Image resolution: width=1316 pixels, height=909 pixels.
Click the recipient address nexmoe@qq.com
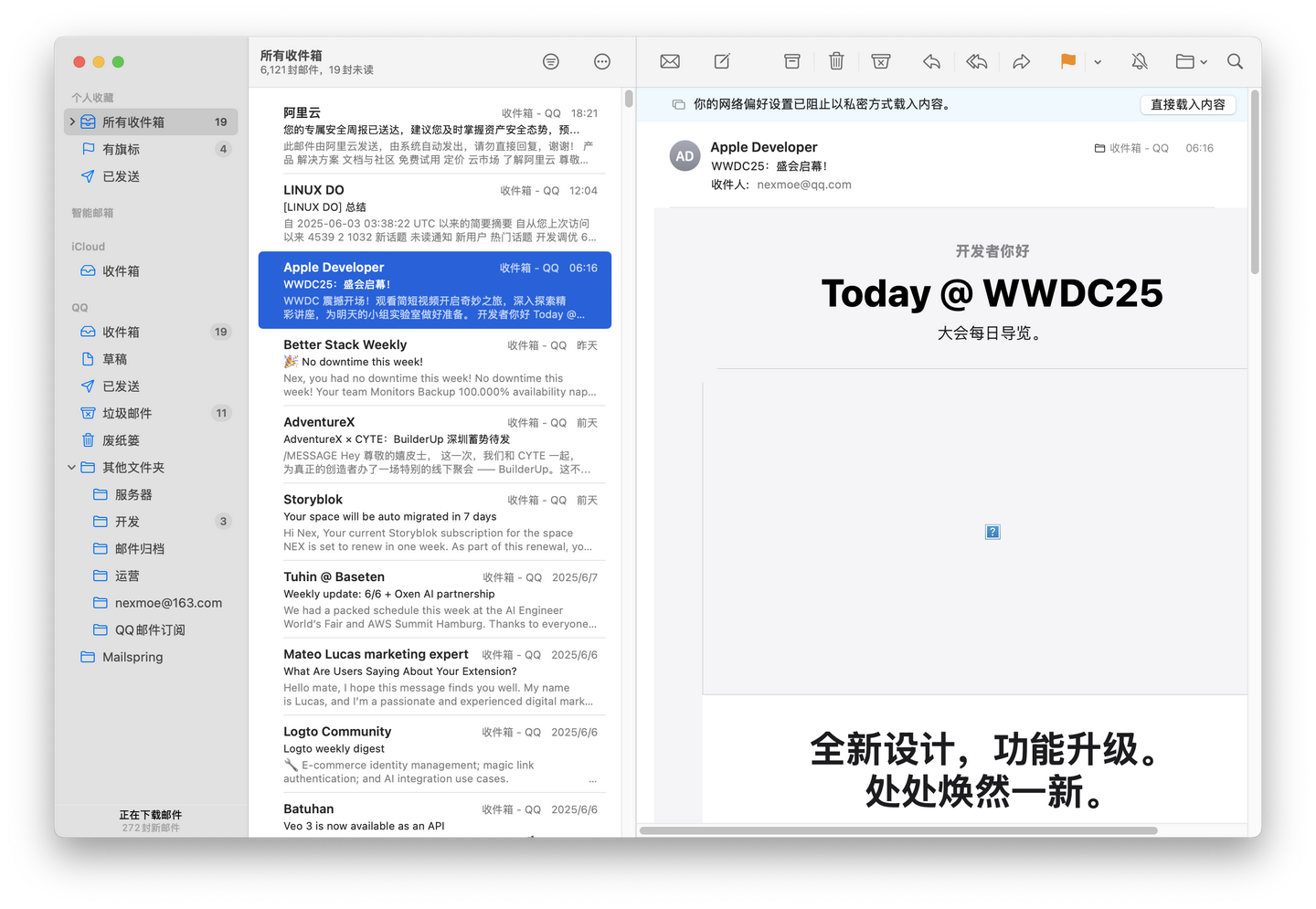[x=804, y=184]
